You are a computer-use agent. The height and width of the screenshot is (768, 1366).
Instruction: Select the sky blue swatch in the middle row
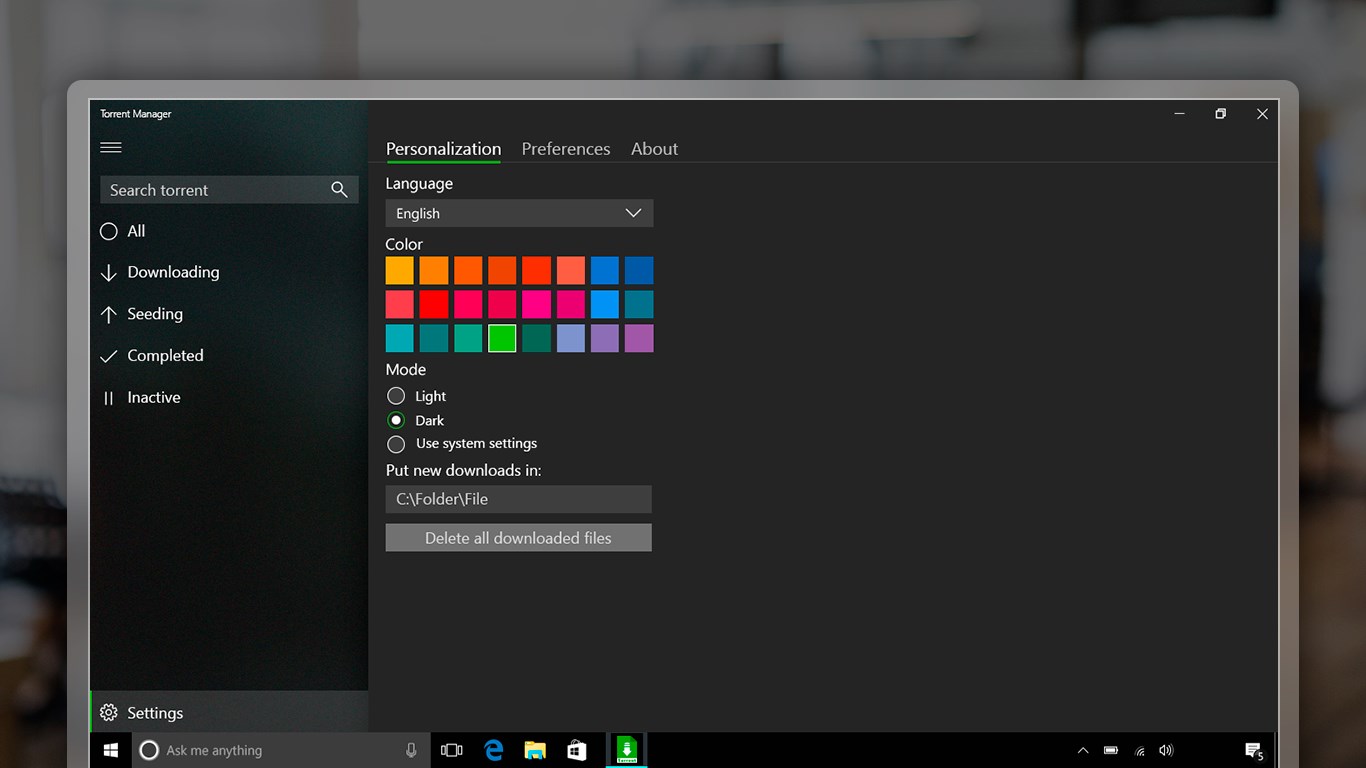(605, 304)
